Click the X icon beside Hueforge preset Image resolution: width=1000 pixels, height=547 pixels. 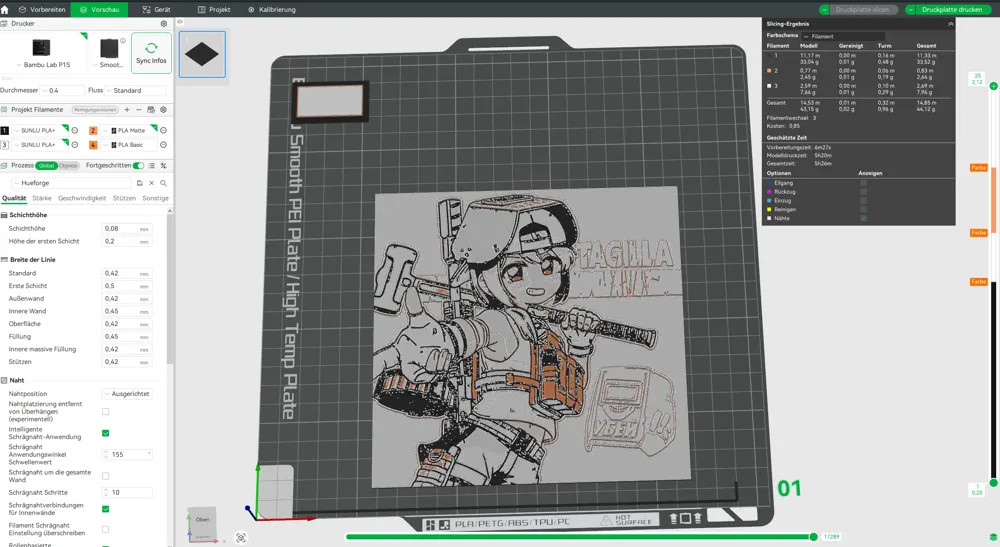152,183
